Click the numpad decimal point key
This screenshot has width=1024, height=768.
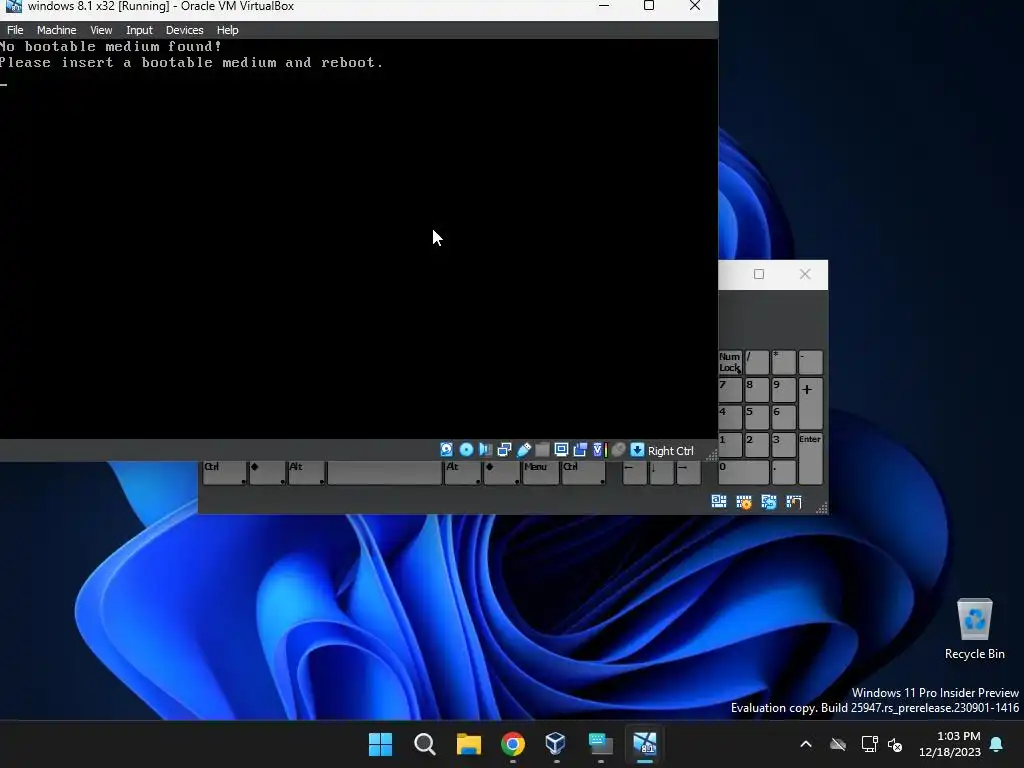(x=784, y=473)
